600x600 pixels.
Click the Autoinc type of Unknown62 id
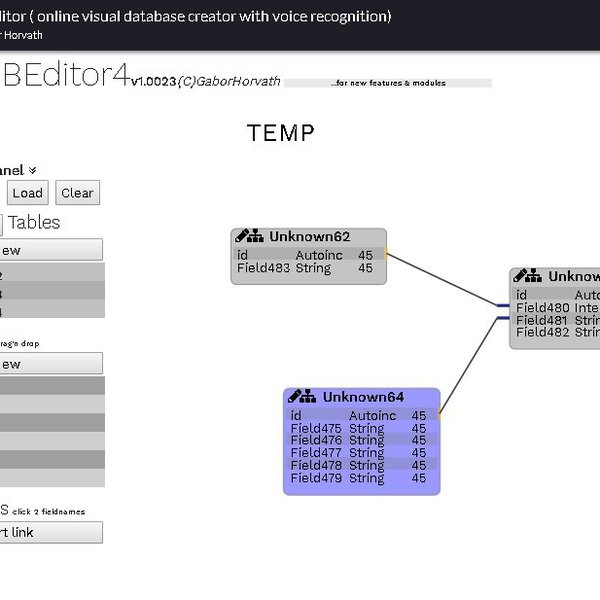(x=319, y=255)
